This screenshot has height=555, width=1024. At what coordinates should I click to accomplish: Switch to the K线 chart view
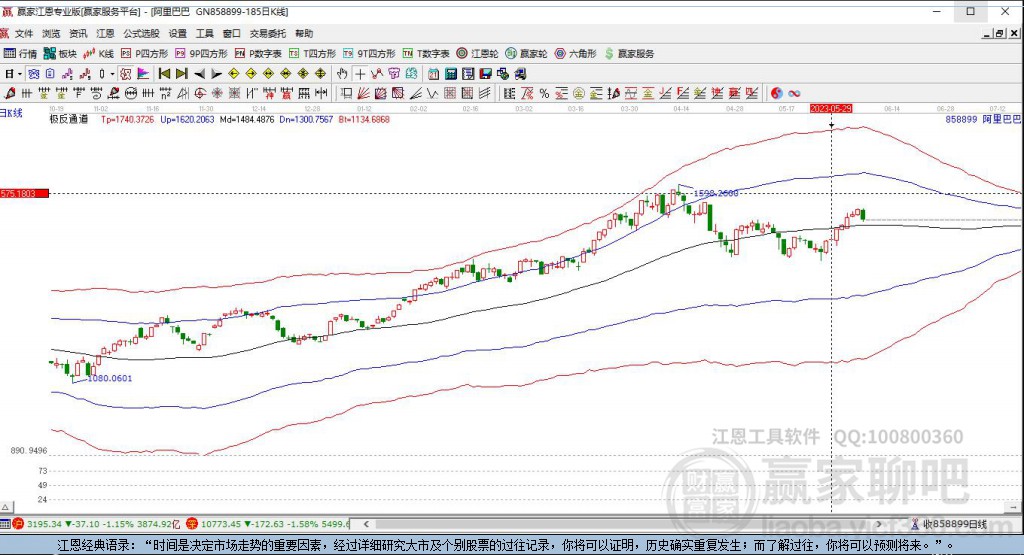pyautogui.click(x=99, y=54)
